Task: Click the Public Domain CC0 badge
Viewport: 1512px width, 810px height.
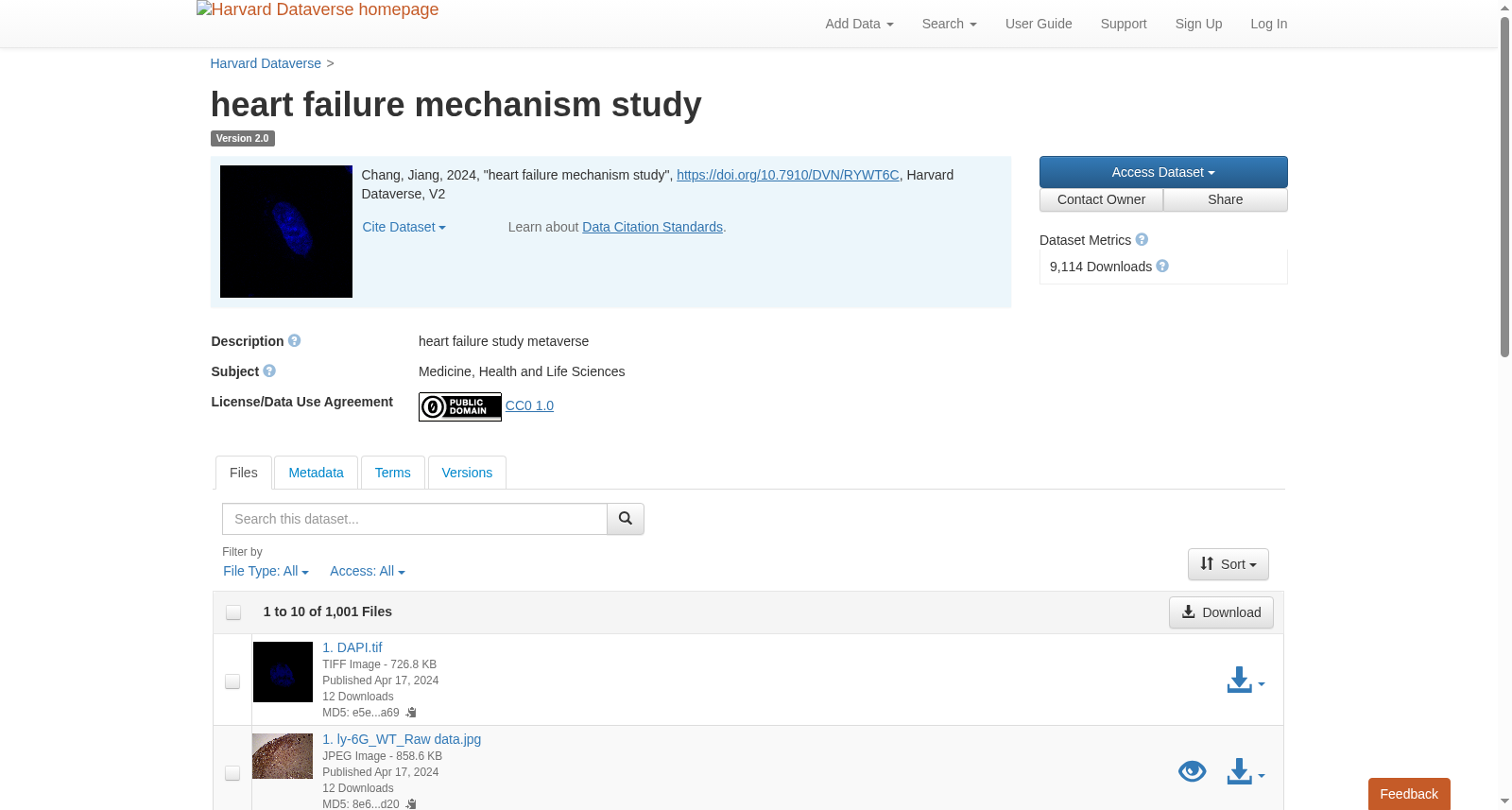Action: (x=460, y=406)
